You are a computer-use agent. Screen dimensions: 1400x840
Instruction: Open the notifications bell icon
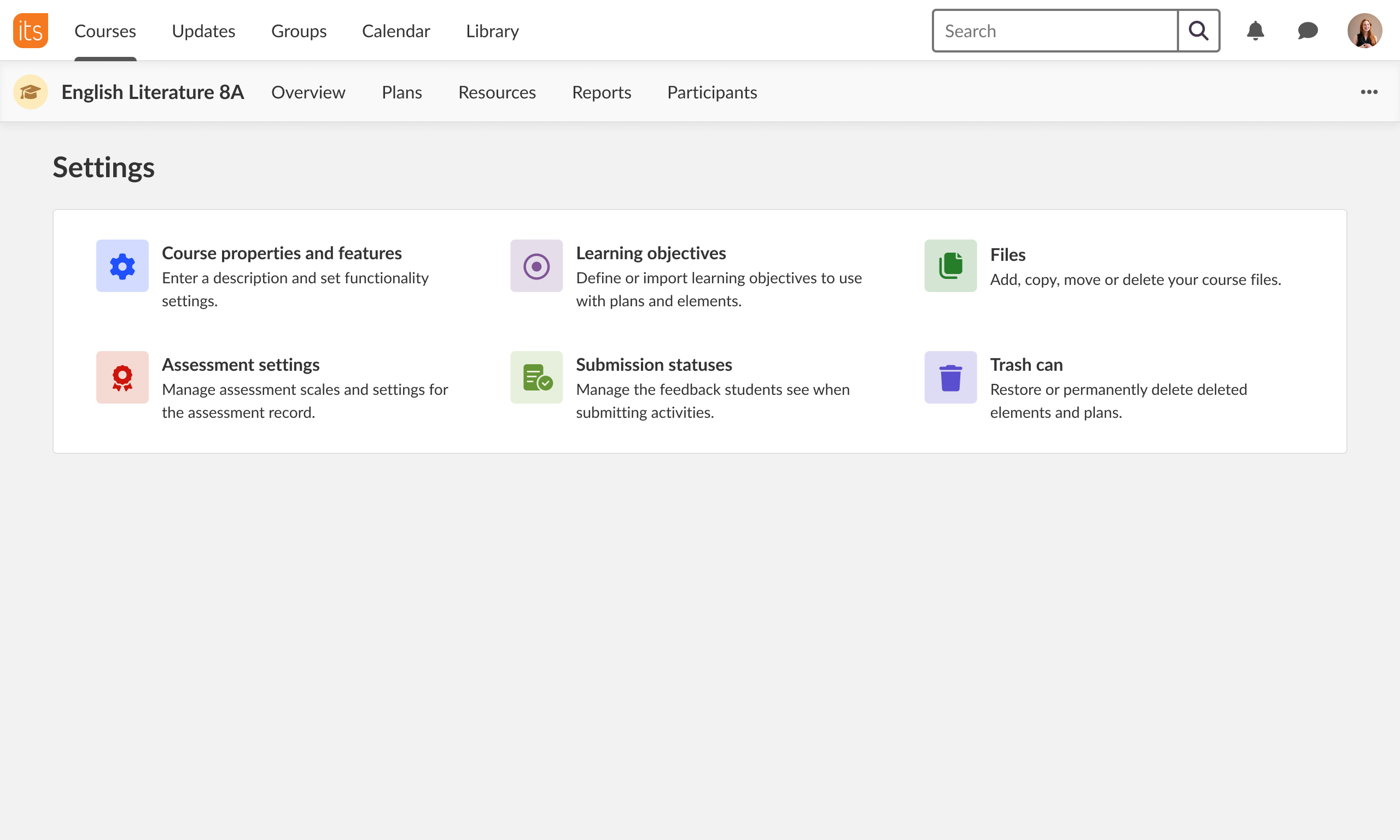(x=1255, y=31)
